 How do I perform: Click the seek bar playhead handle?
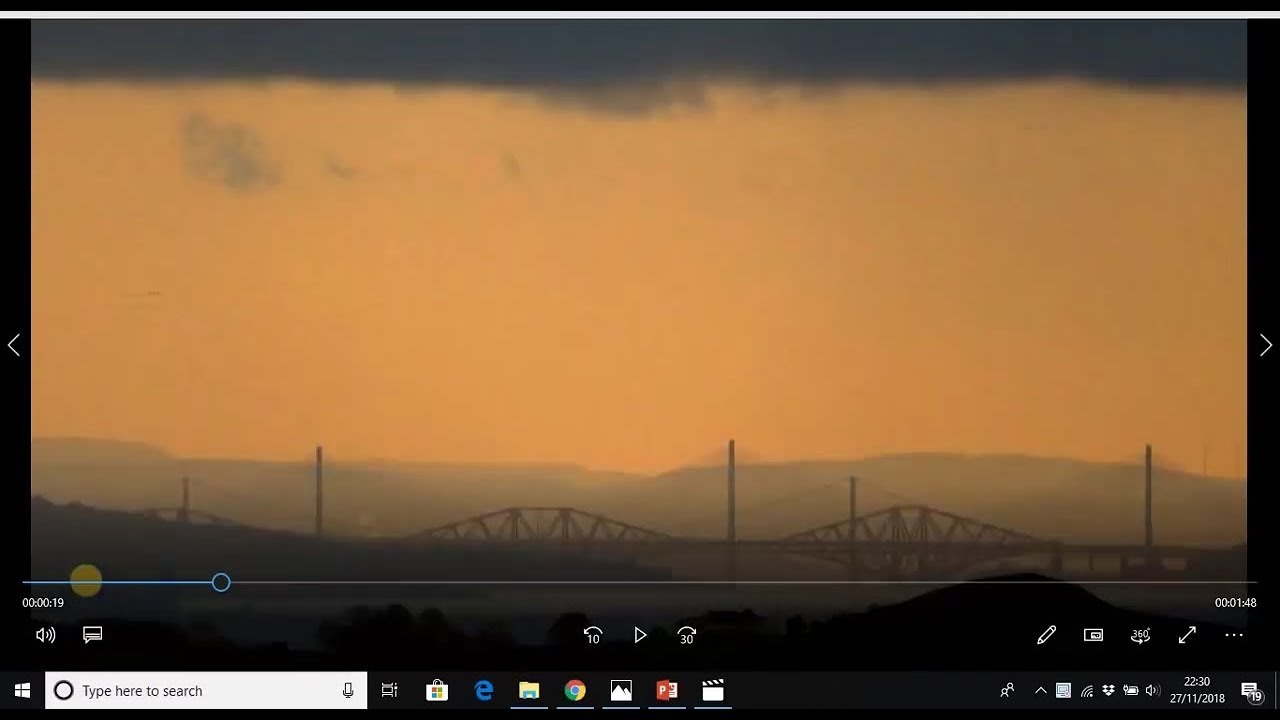point(221,582)
